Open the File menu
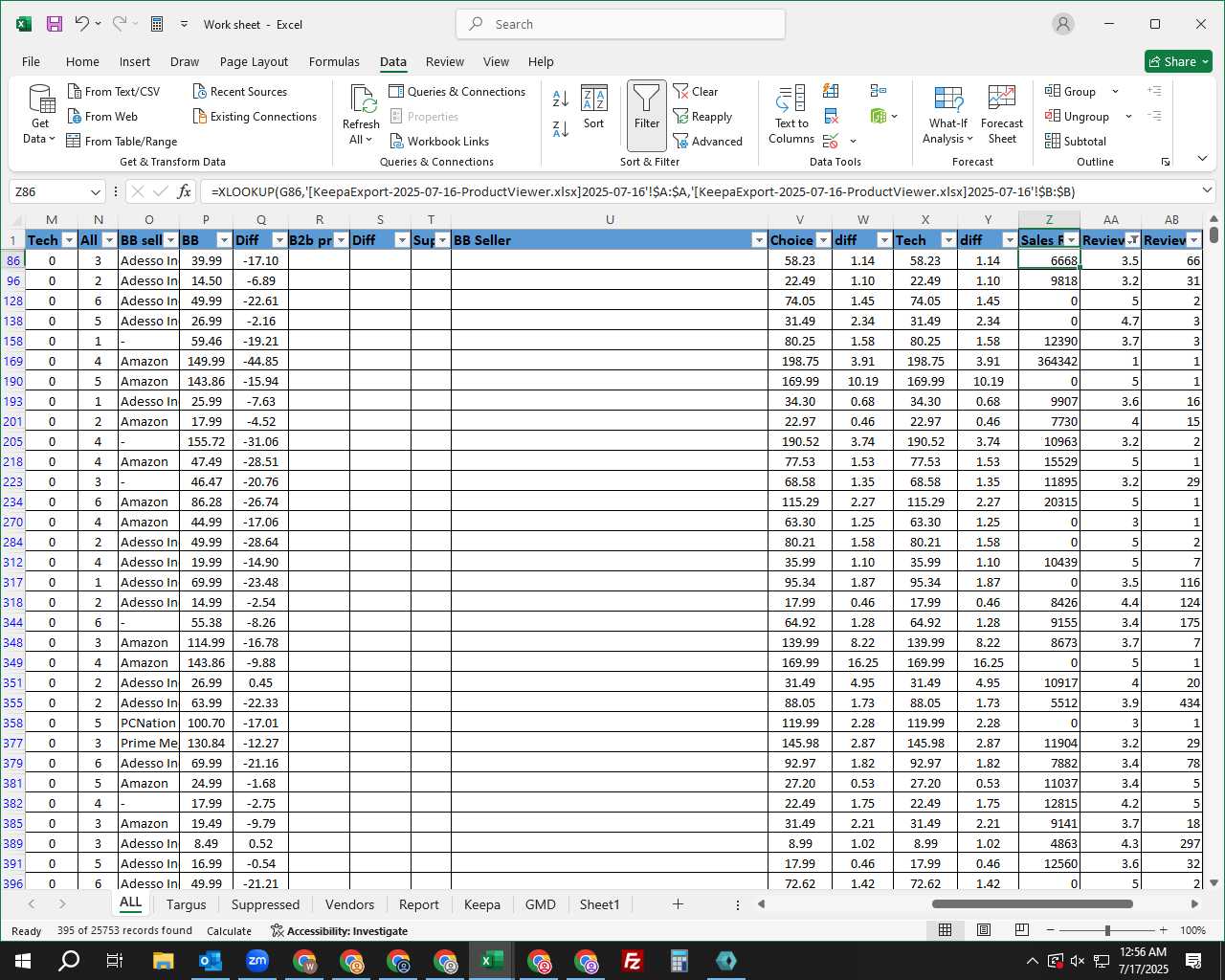 tap(31, 61)
